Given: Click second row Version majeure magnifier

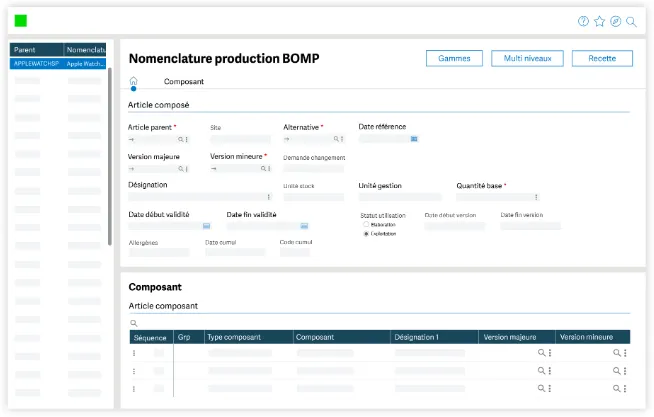Looking at the screenshot, I should tap(541, 370).
